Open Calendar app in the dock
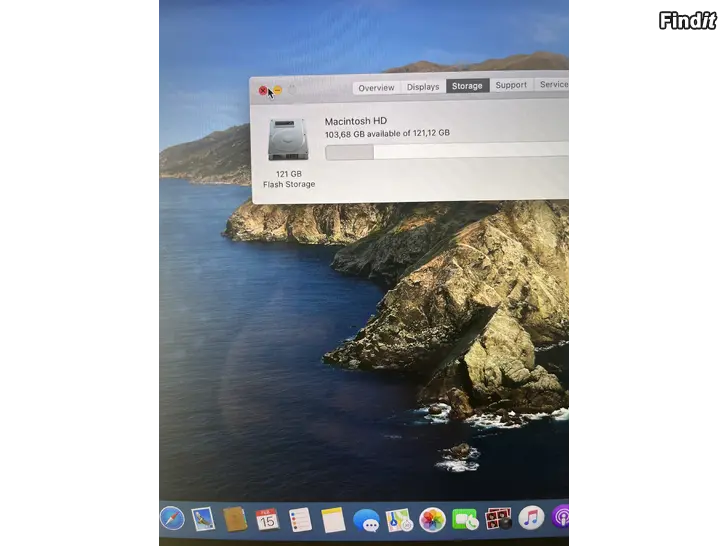This screenshot has height=546, width=728. [266, 518]
